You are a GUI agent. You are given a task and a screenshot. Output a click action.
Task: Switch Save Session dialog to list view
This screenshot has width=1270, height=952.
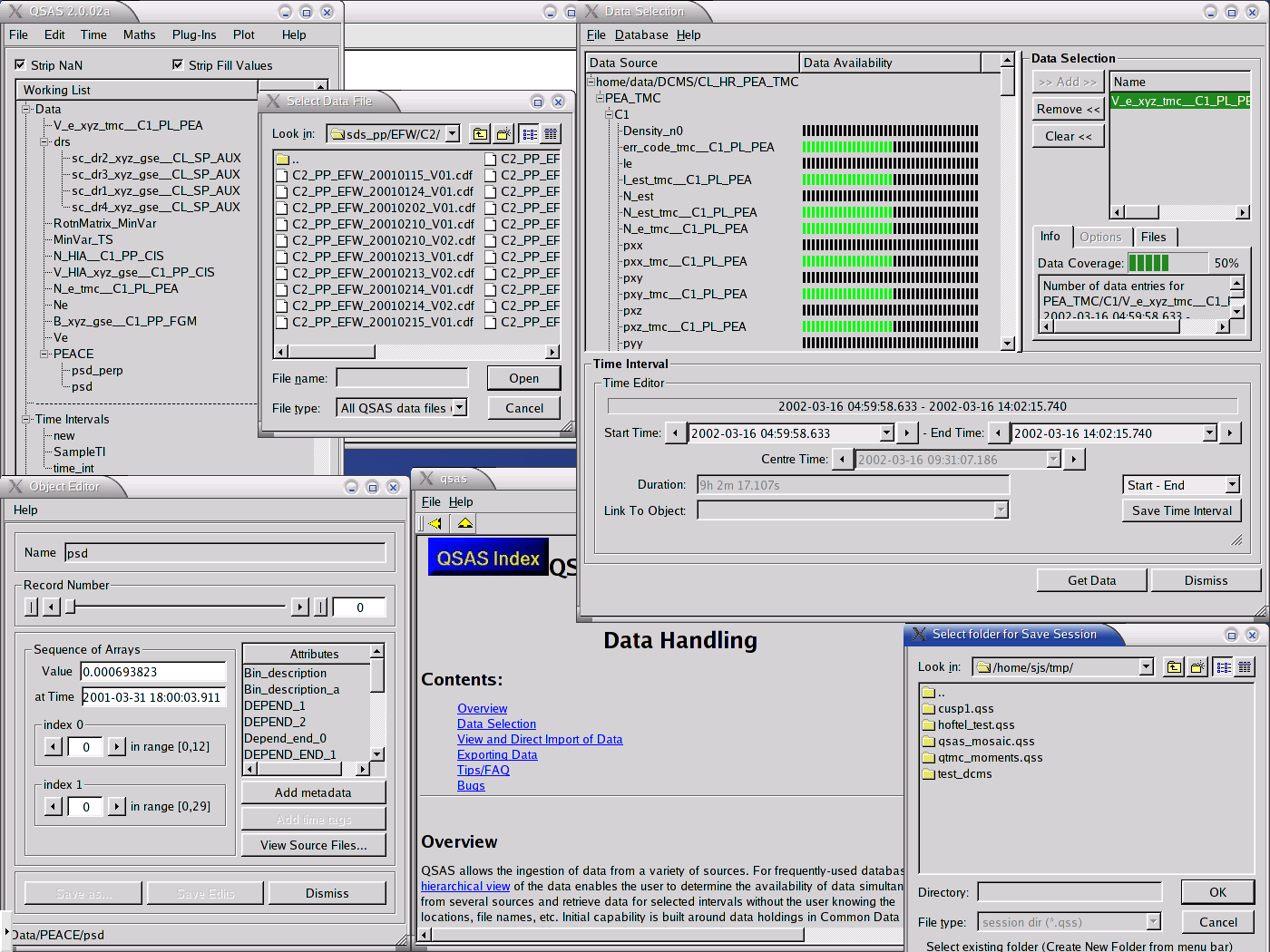pos(1224,667)
